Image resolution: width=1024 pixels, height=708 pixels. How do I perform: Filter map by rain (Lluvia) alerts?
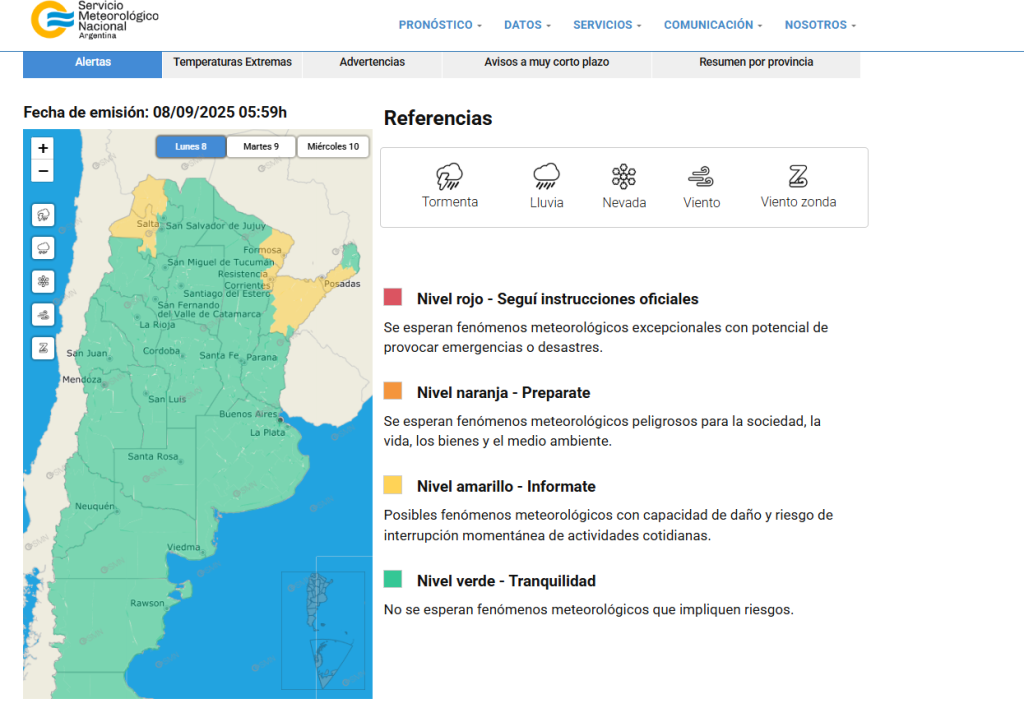pyautogui.click(x=43, y=248)
